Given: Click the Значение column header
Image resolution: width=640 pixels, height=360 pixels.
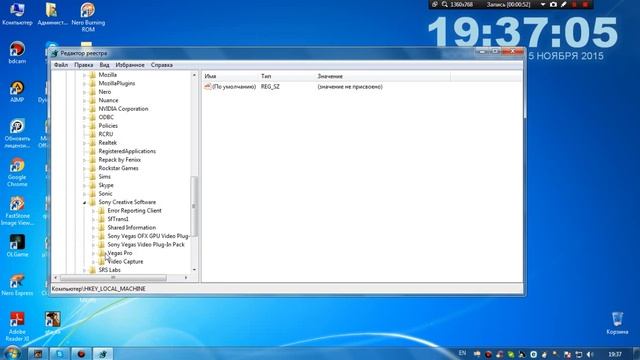Looking at the screenshot, I should coord(383,76).
